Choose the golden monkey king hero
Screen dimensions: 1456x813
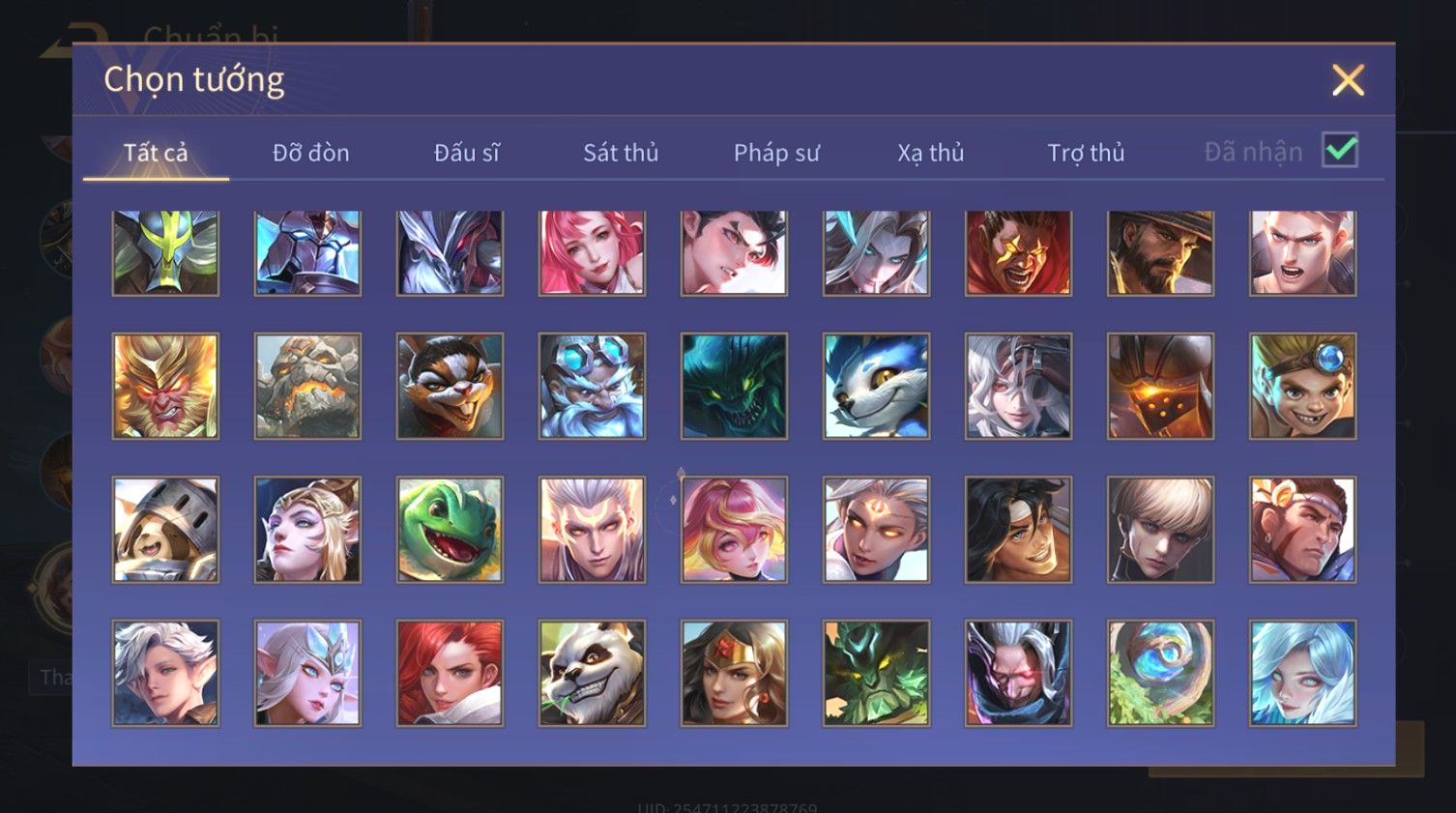coord(165,387)
